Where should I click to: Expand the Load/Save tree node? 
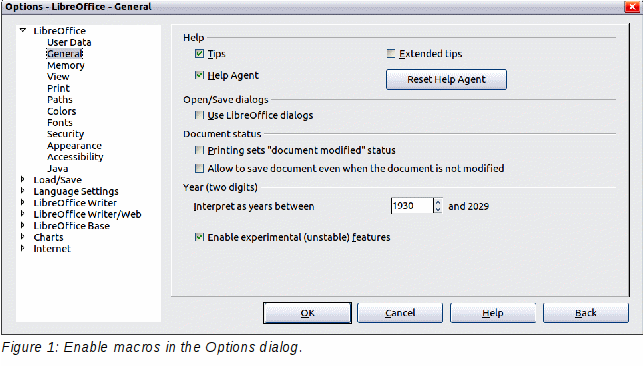coord(23,180)
